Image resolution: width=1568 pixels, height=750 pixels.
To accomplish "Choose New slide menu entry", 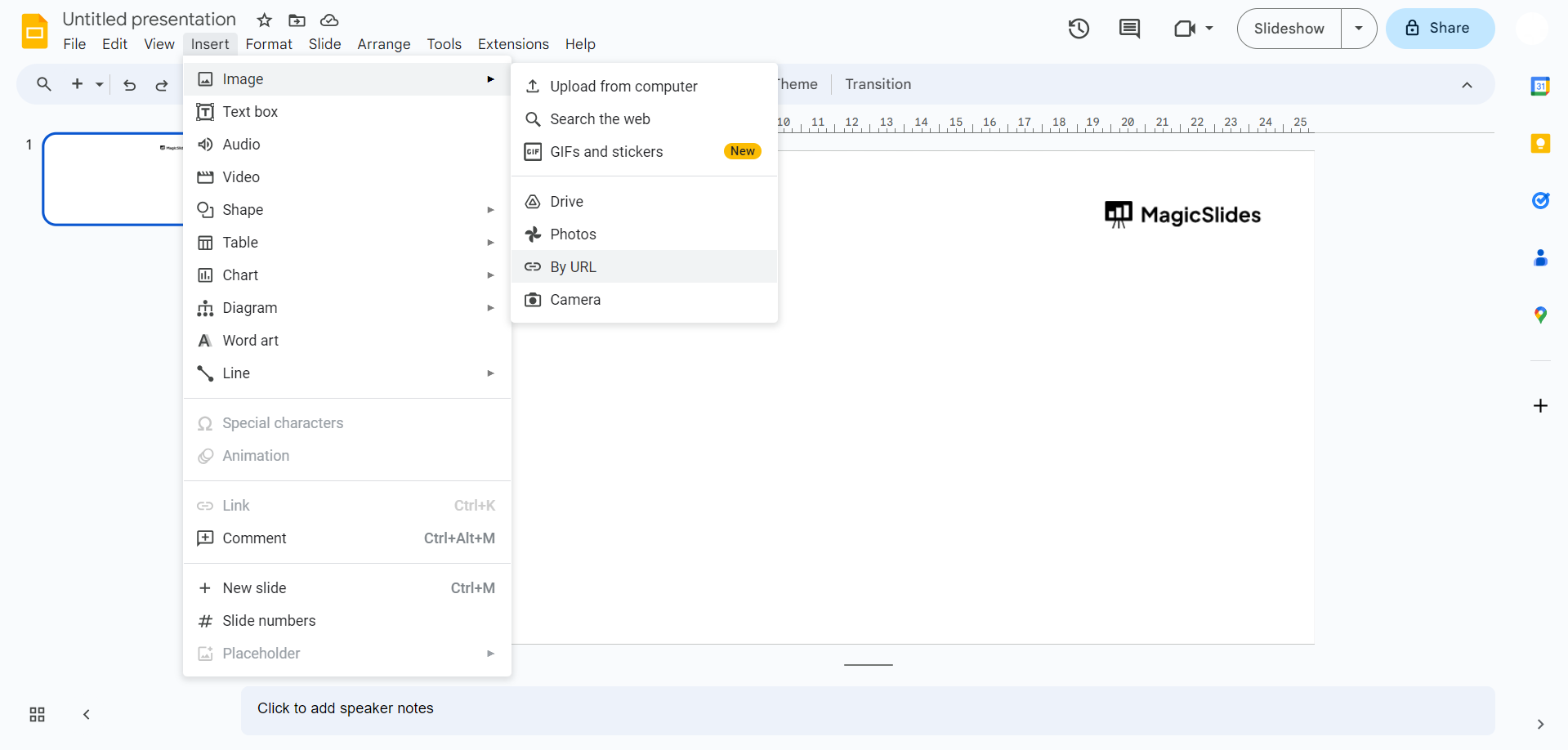I will click(x=347, y=588).
